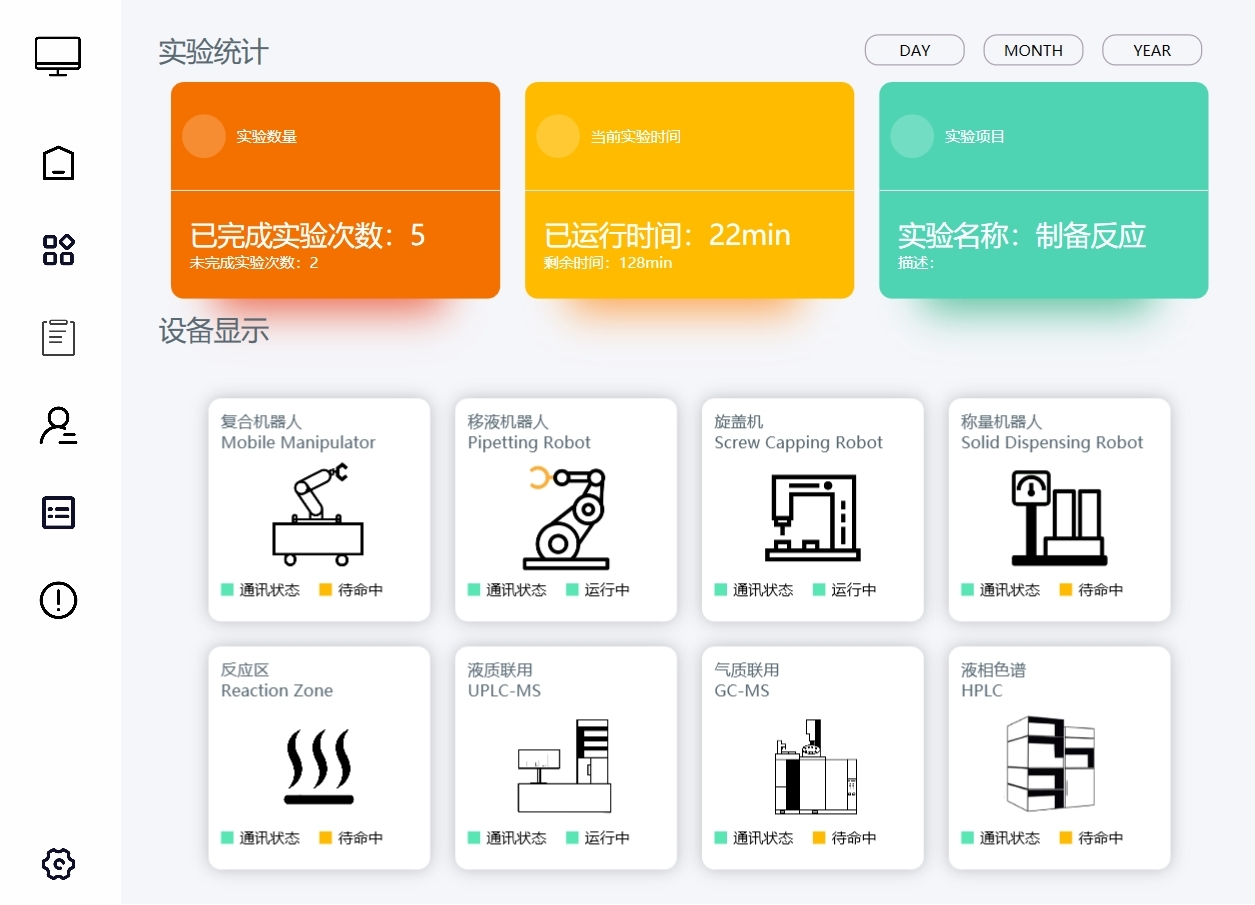Click the Reaction Zone heat icon

[x=318, y=767]
